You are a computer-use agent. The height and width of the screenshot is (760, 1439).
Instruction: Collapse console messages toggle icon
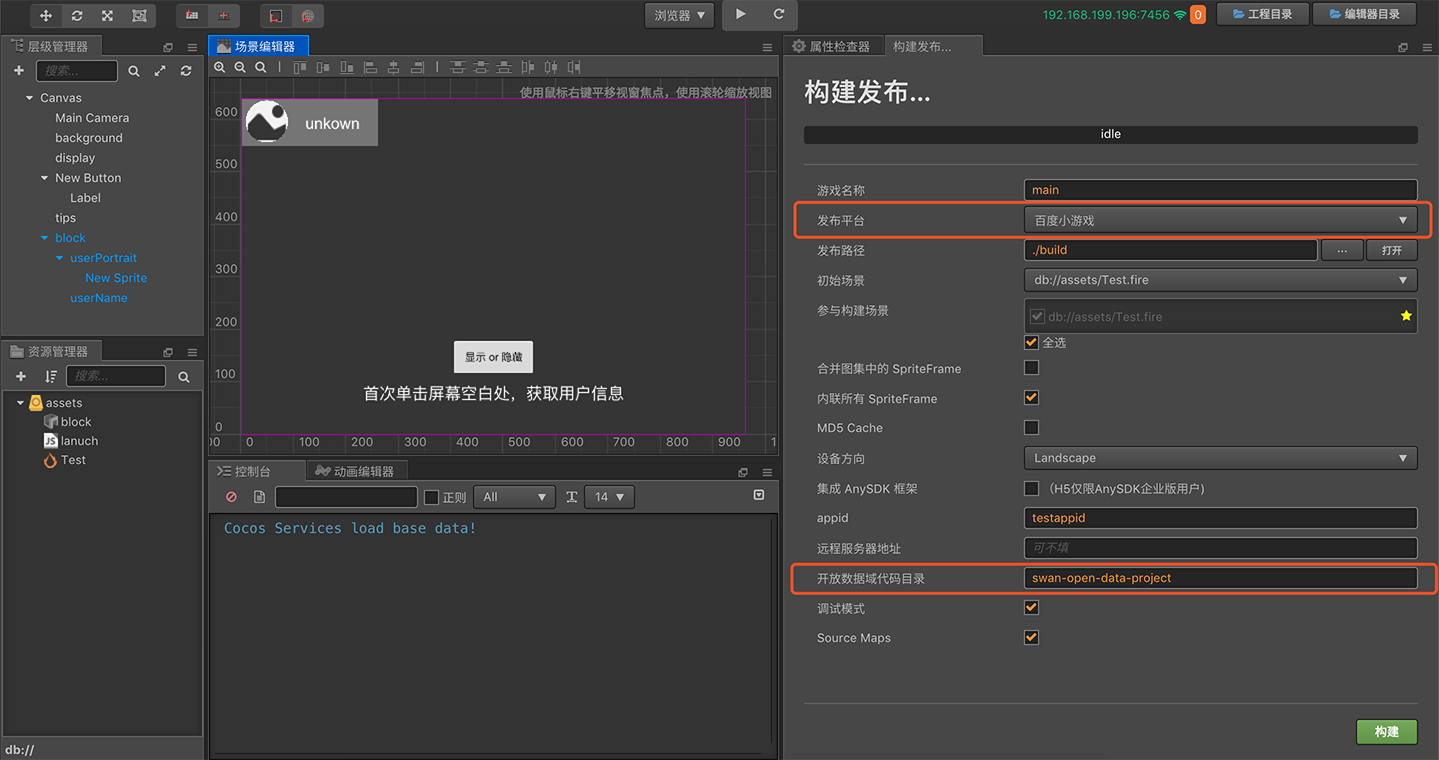759,496
